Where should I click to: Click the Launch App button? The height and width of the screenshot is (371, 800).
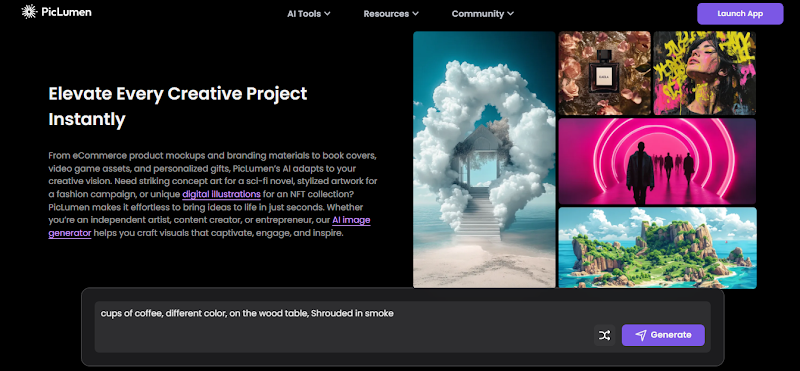tap(740, 14)
